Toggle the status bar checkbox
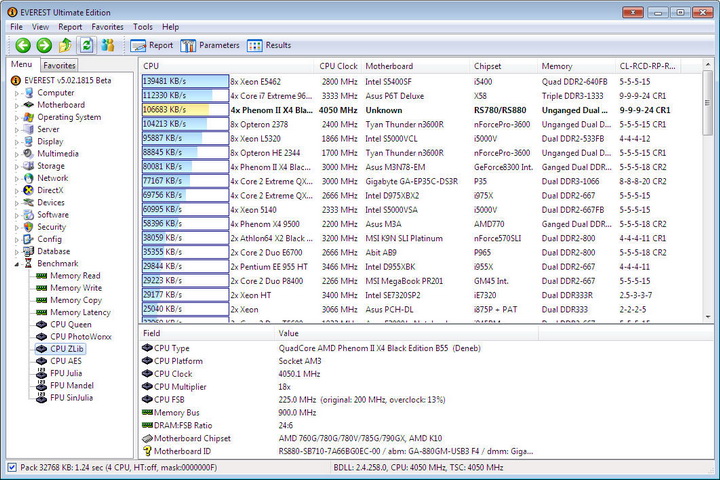The image size is (720, 480). pos(12,468)
